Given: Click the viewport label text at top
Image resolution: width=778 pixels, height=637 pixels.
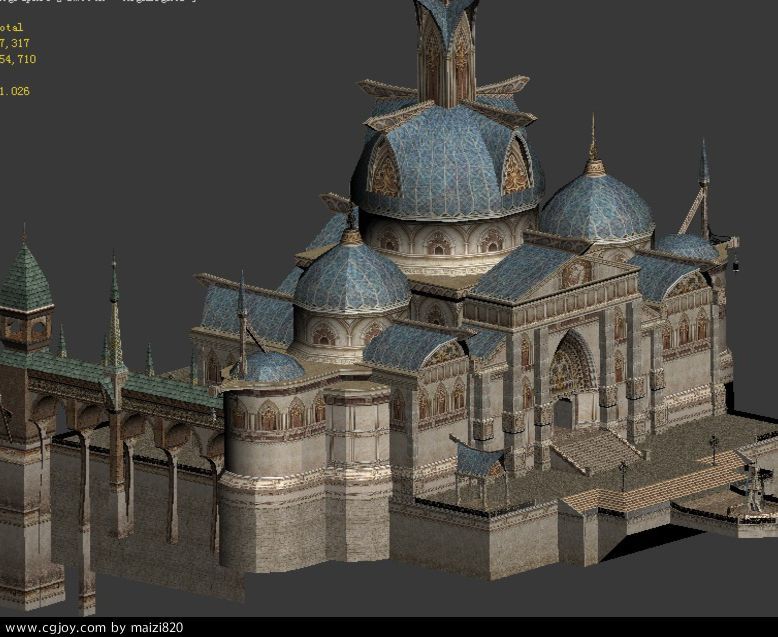Looking at the screenshot, I should point(100,2).
